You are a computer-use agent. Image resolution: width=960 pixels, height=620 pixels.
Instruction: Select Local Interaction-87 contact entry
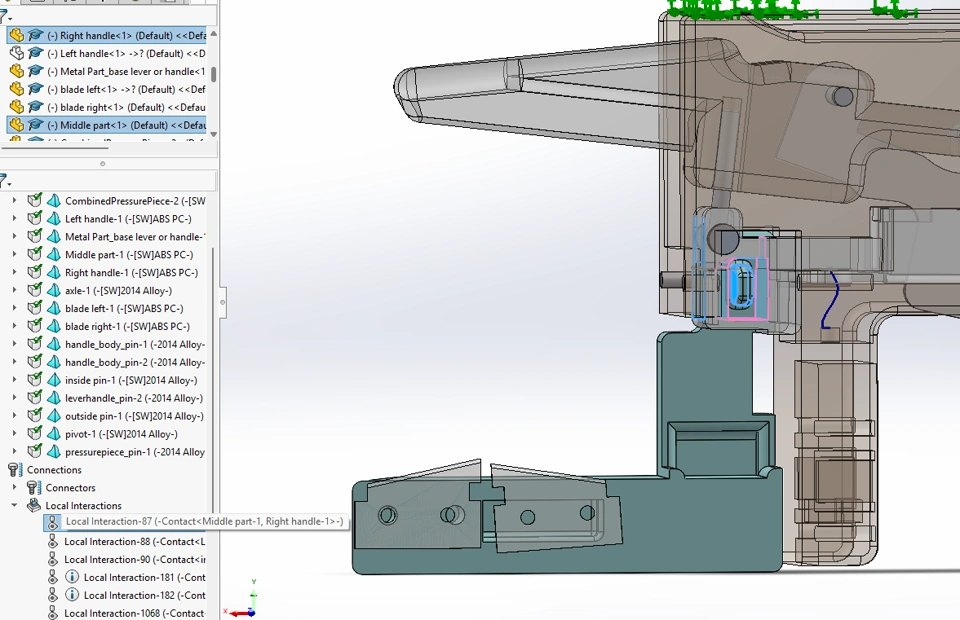coord(204,521)
